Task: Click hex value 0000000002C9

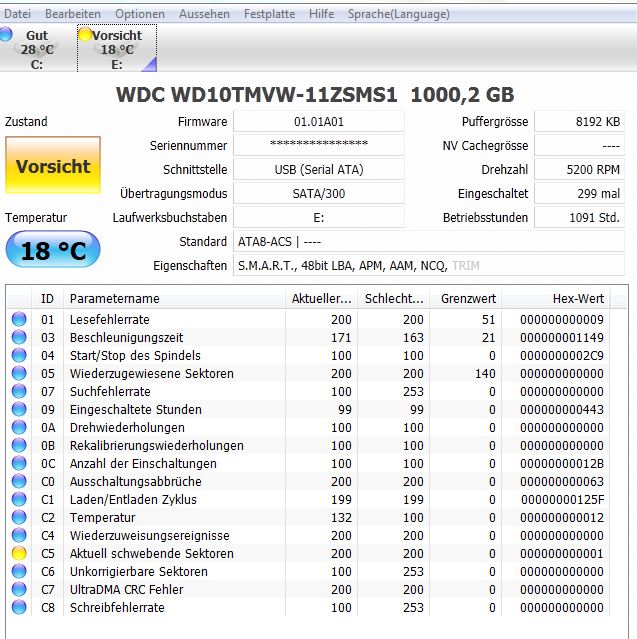Action: 562,355
